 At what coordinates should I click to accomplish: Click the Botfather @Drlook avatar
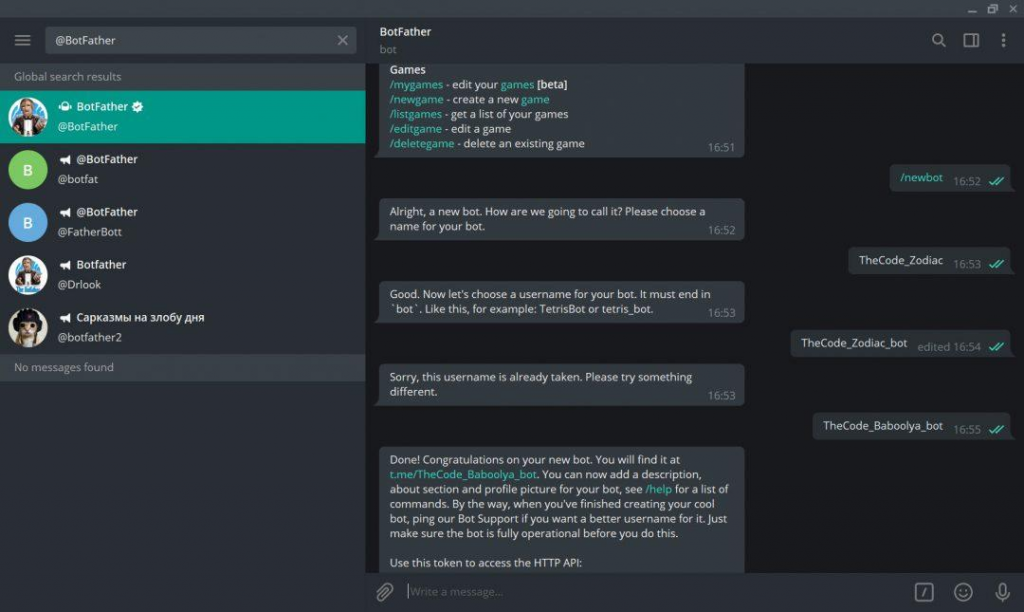pyautogui.click(x=28, y=275)
